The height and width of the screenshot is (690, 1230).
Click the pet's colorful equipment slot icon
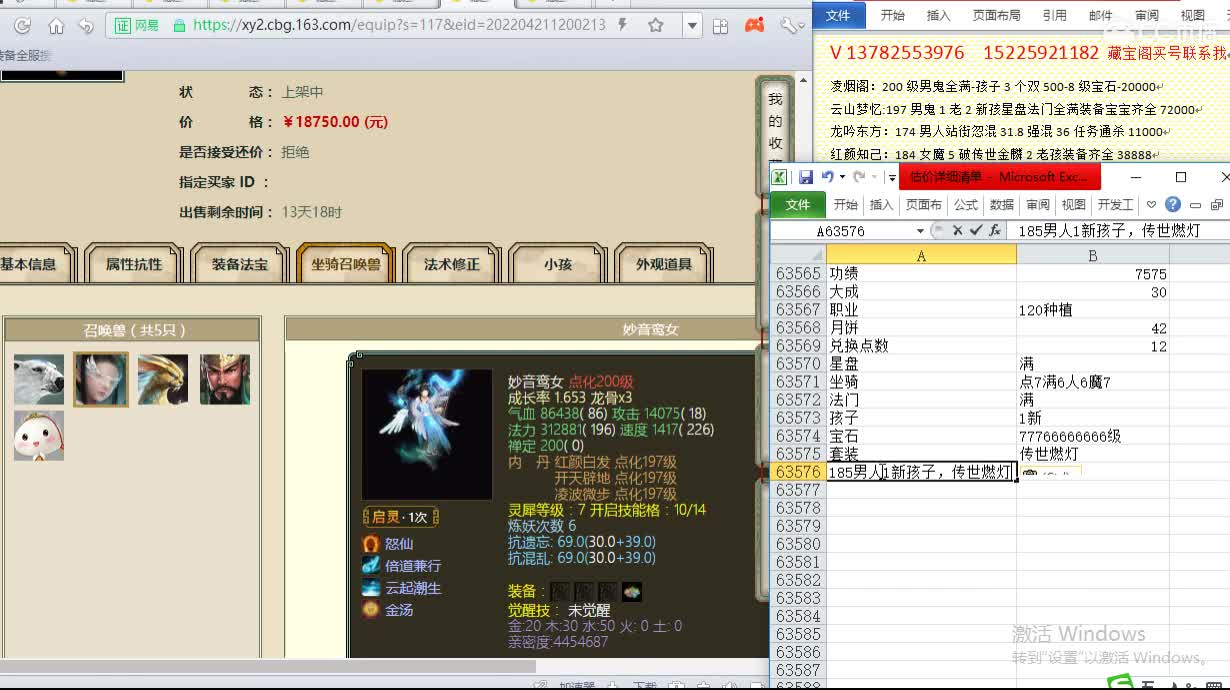tap(632, 591)
